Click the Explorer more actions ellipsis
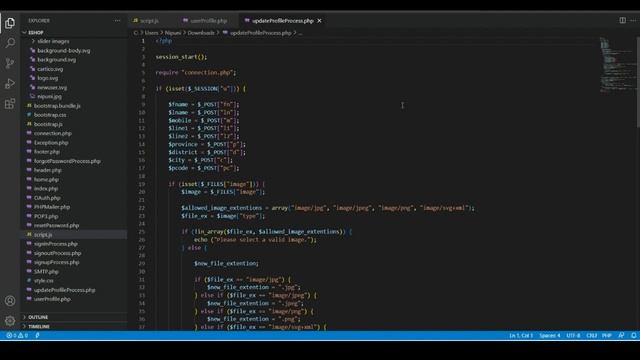Viewport: 640px width, 360px height. click(118, 20)
